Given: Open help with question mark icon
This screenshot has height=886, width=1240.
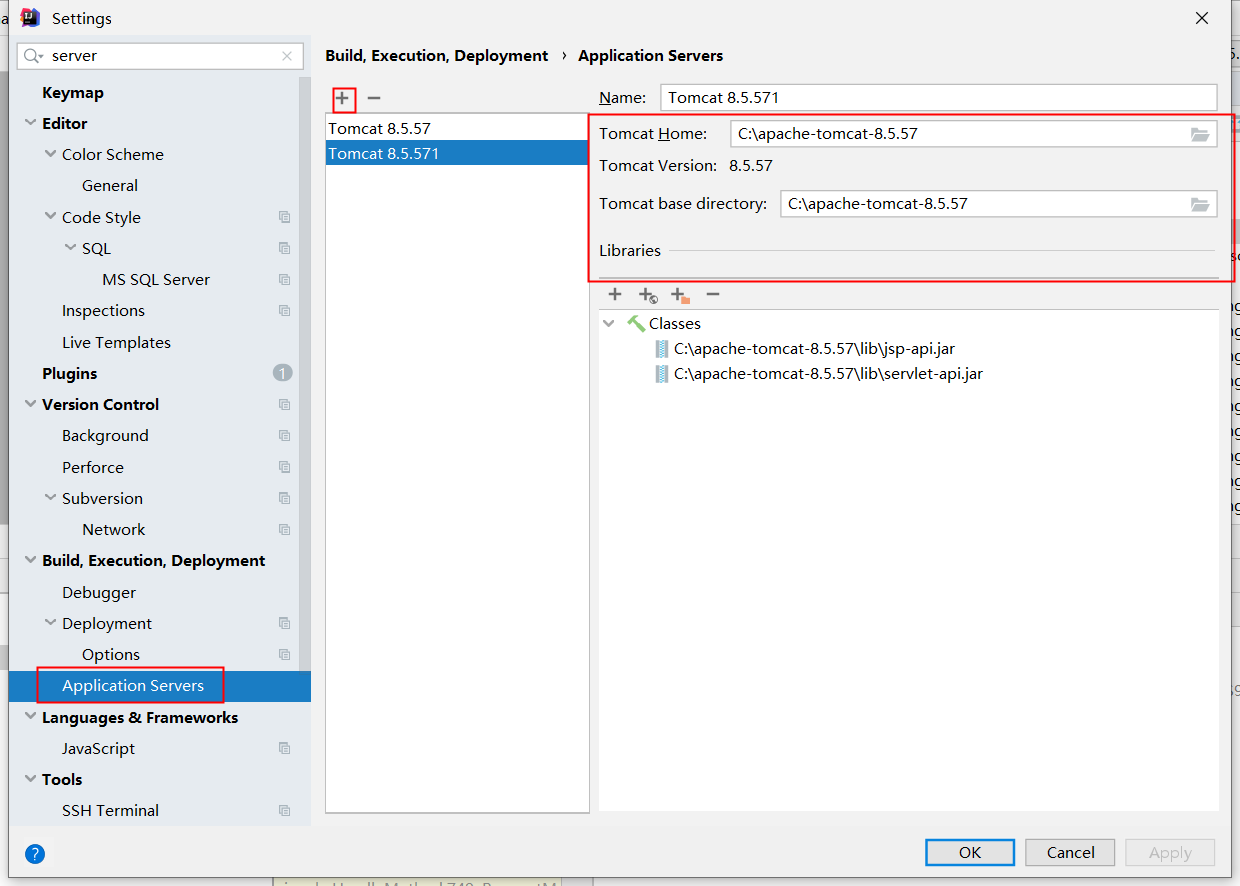Looking at the screenshot, I should click(x=35, y=853).
